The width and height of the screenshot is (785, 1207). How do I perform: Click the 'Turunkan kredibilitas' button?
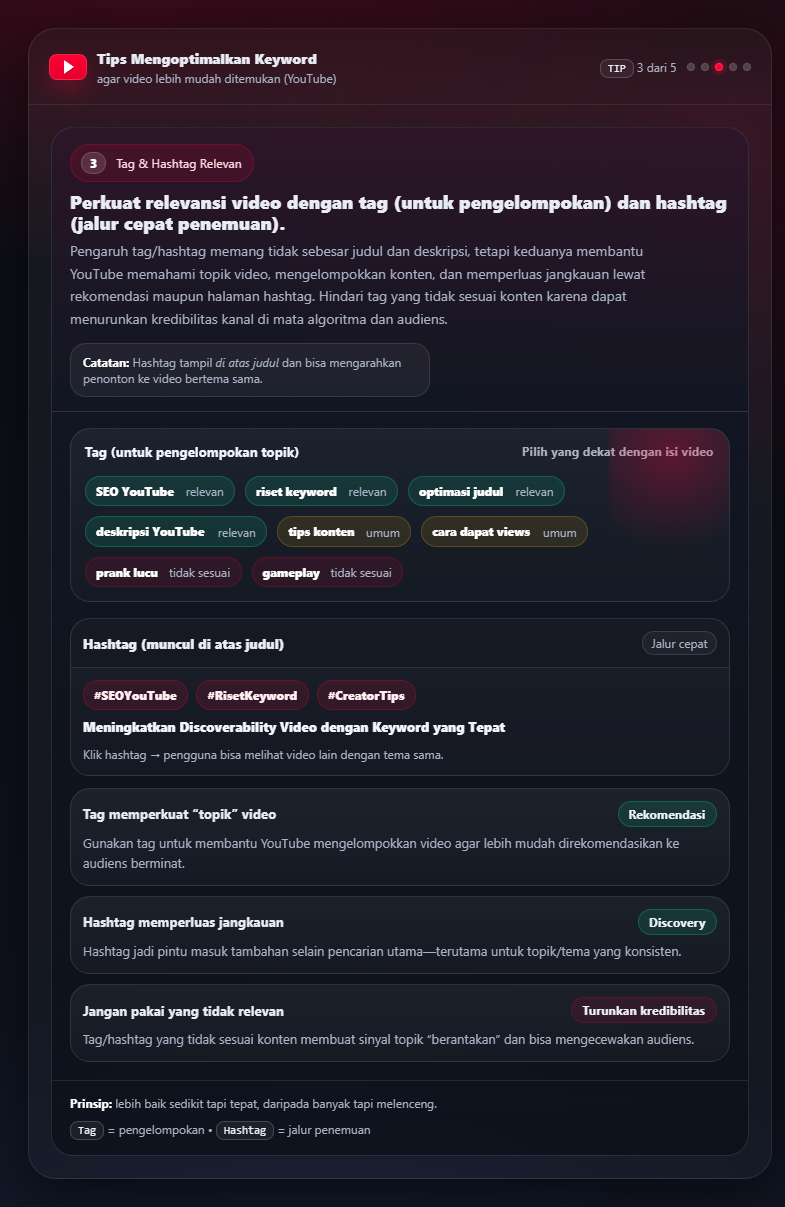(644, 1010)
